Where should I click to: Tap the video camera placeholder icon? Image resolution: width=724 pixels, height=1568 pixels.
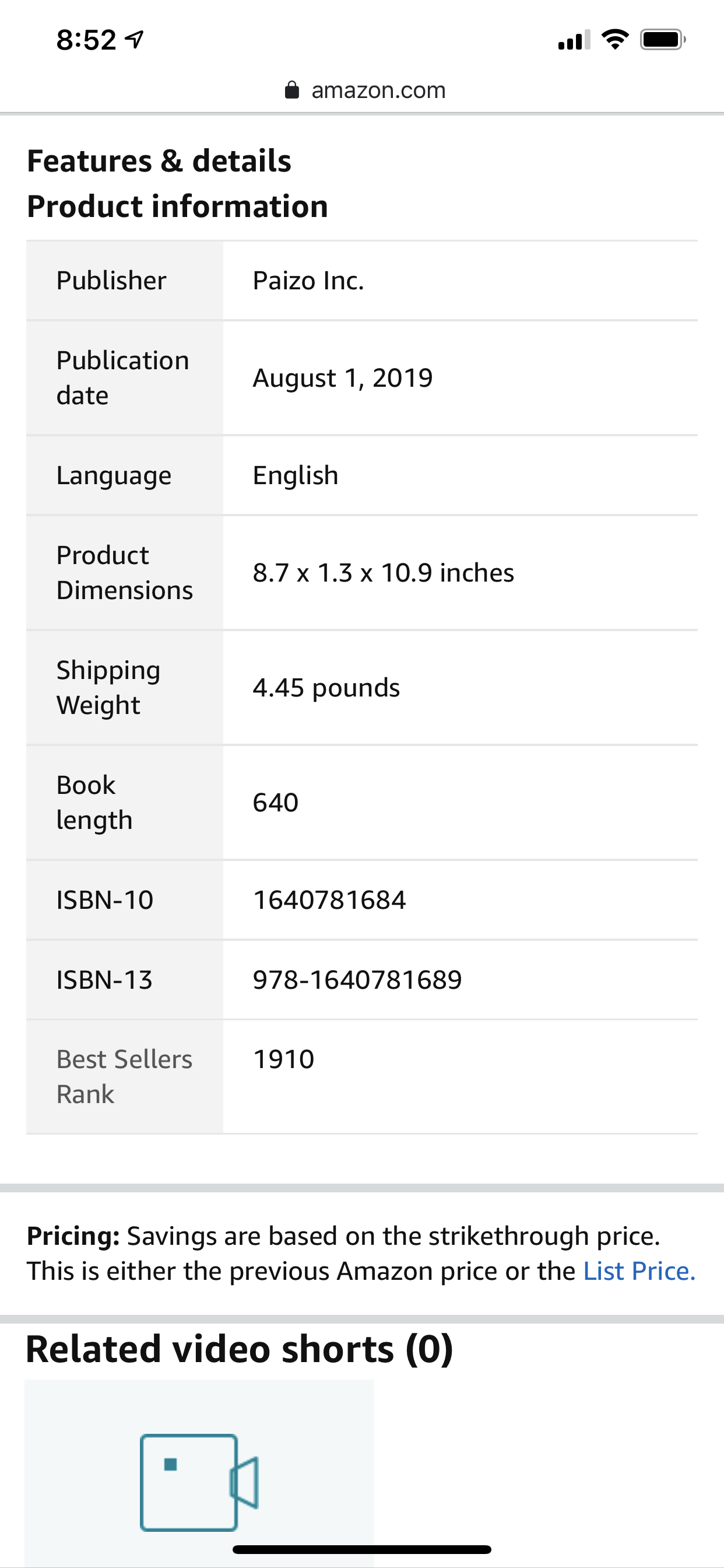tap(199, 1482)
